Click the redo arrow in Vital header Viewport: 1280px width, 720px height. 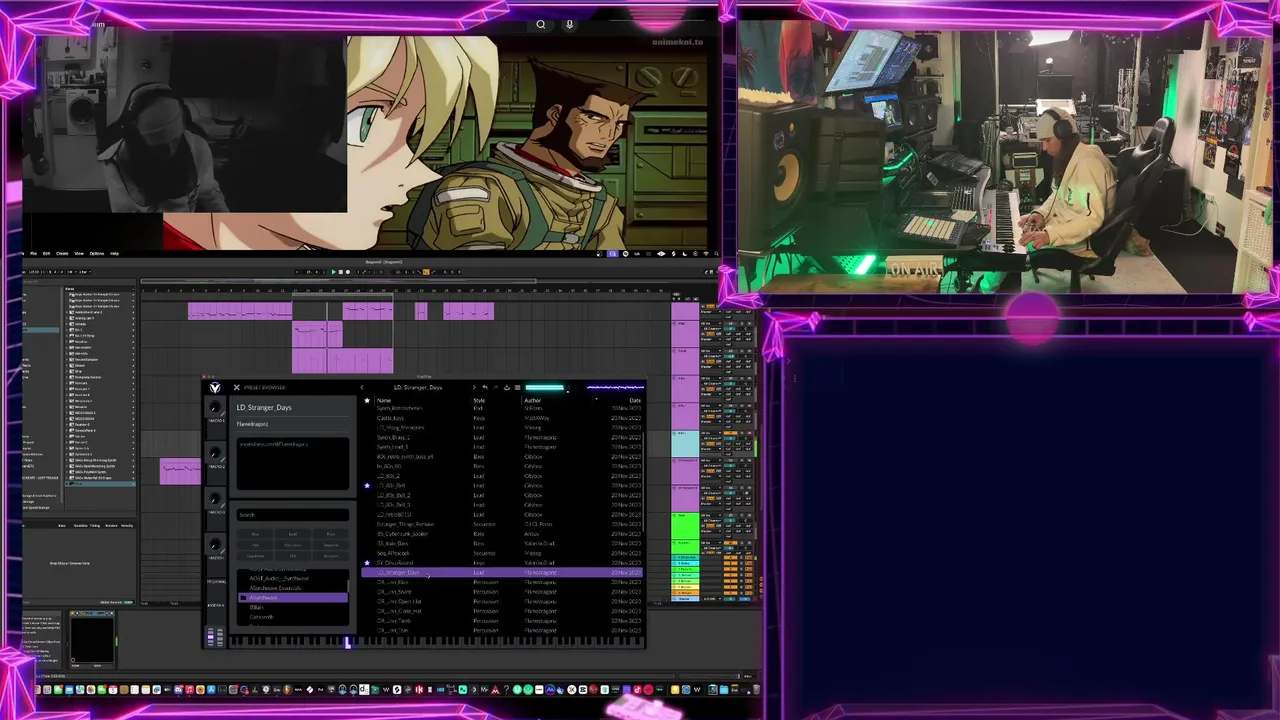pos(495,388)
